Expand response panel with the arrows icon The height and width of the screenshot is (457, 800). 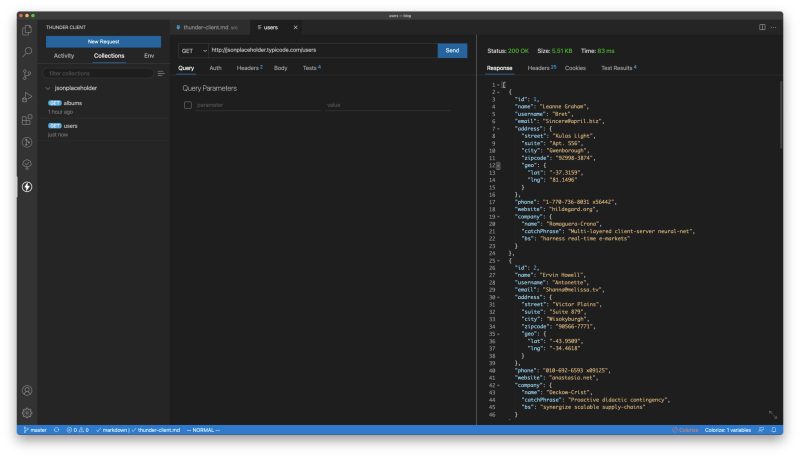click(x=773, y=415)
